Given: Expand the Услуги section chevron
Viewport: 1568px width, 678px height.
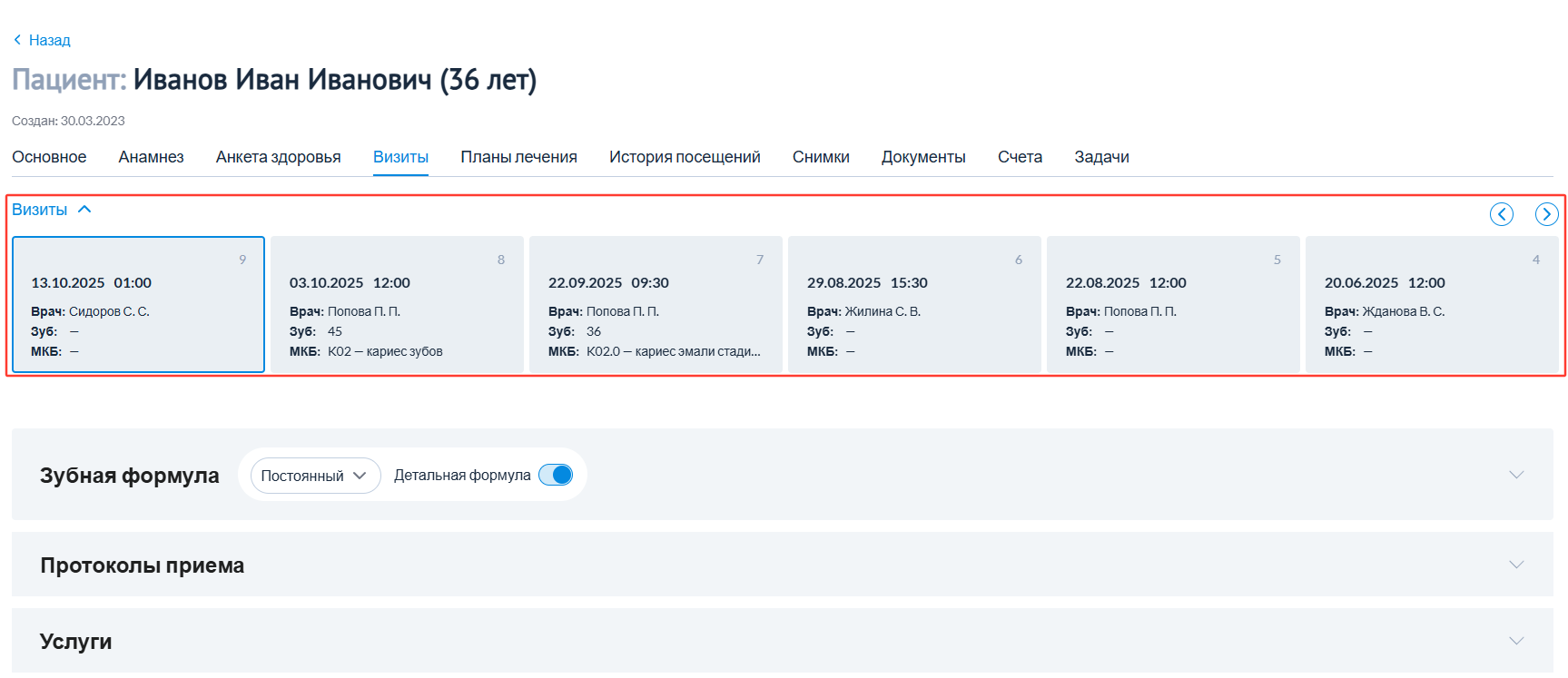Looking at the screenshot, I should click(1516, 641).
